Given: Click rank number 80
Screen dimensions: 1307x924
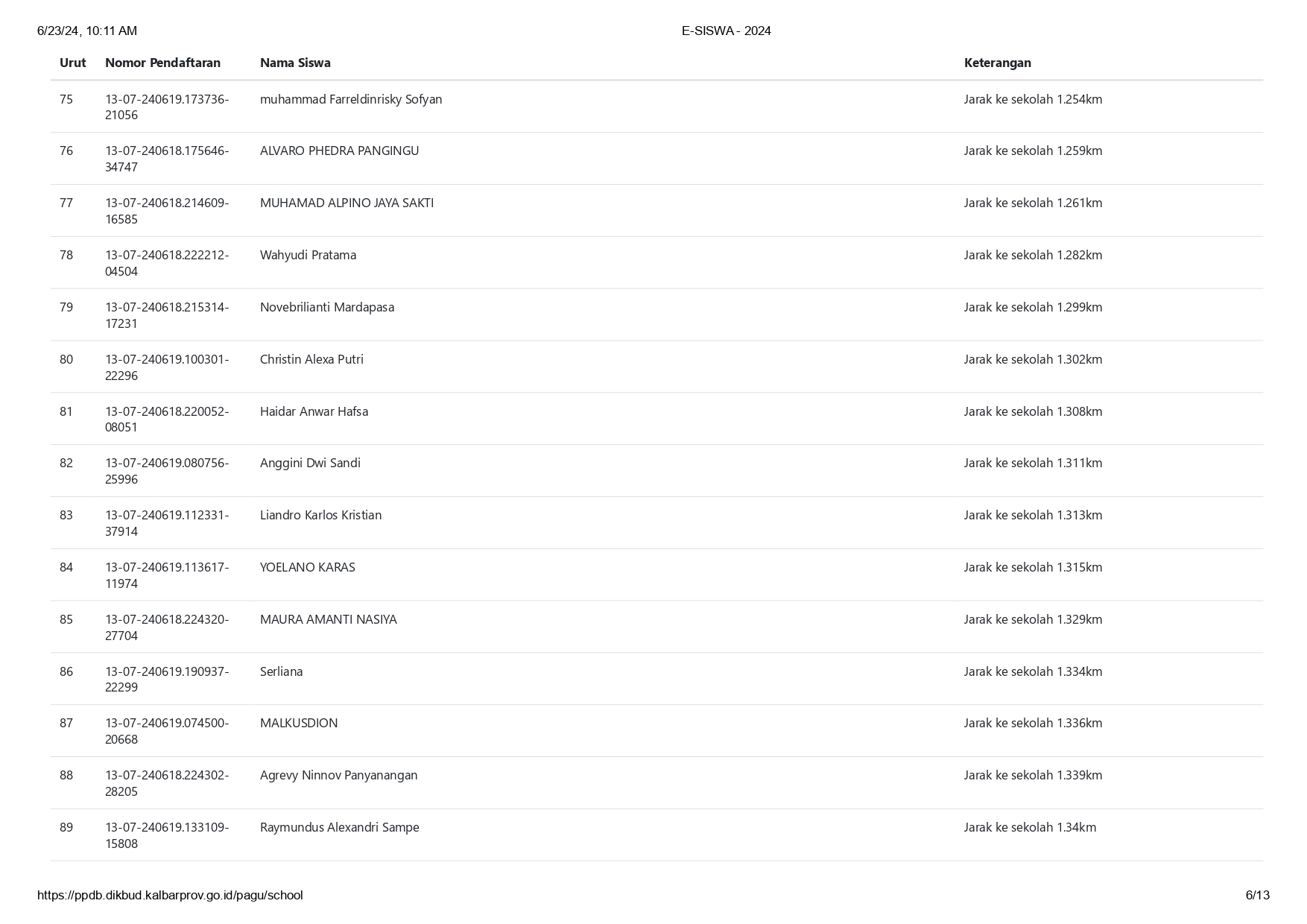Looking at the screenshot, I should 66,359.
